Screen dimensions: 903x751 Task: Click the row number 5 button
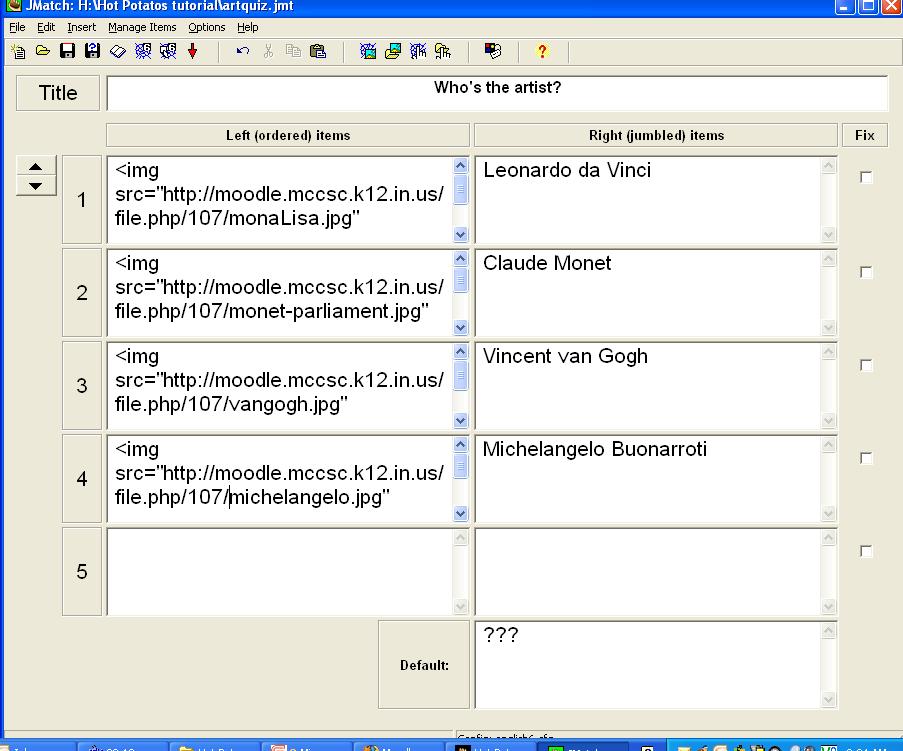point(82,571)
